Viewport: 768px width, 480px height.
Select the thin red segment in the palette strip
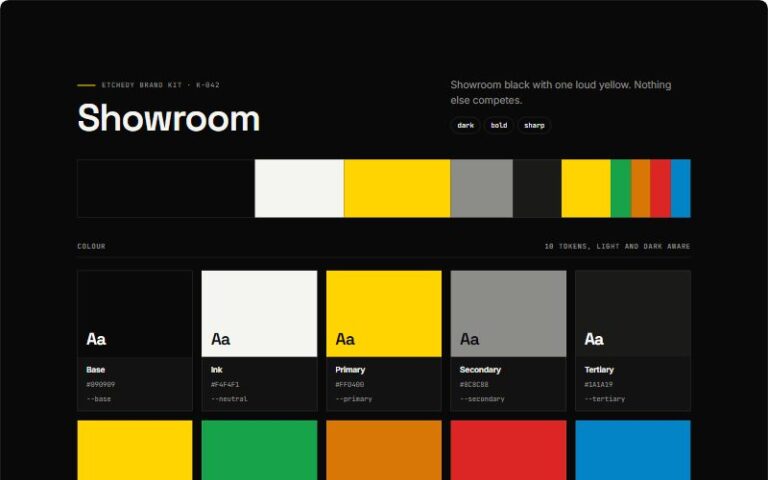click(x=660, y=188)
